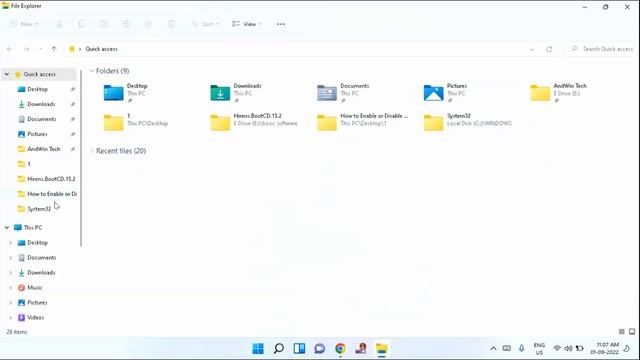The height and width of the screenshot is (360, 640).
Task: Select Music under This PC
Action: coord(35,287)
